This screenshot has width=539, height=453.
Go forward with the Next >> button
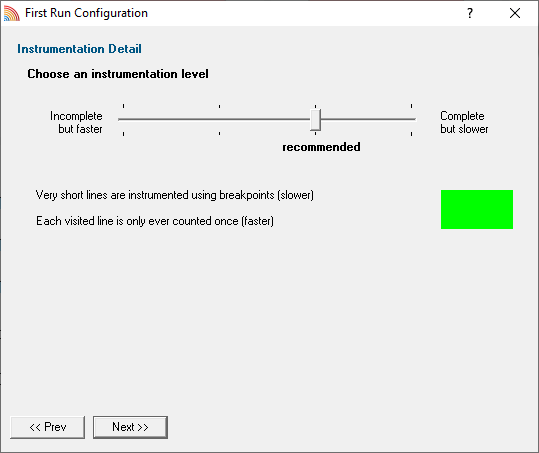pos(130,427)
